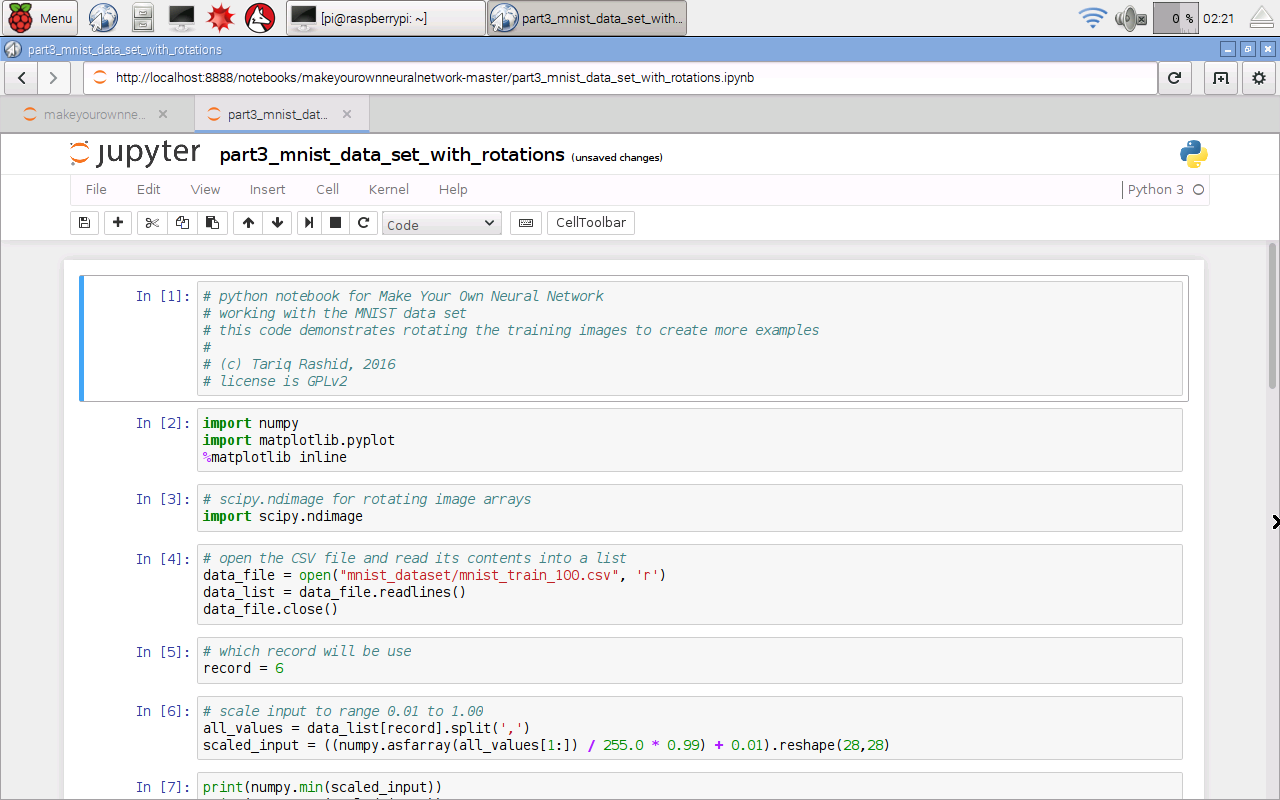The width and height of the screenshot is (1280, 800).
Task: Click the 'data_file.close()' line
Action: pyautogui.click(x=271, y=609)
